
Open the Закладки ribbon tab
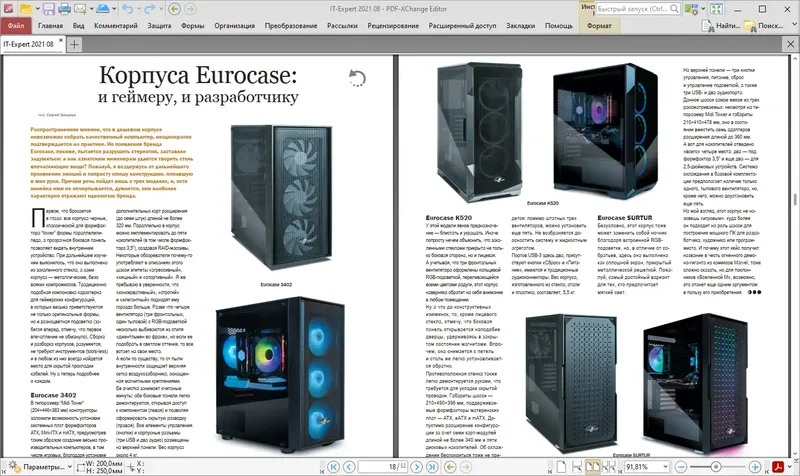point(520,26)
